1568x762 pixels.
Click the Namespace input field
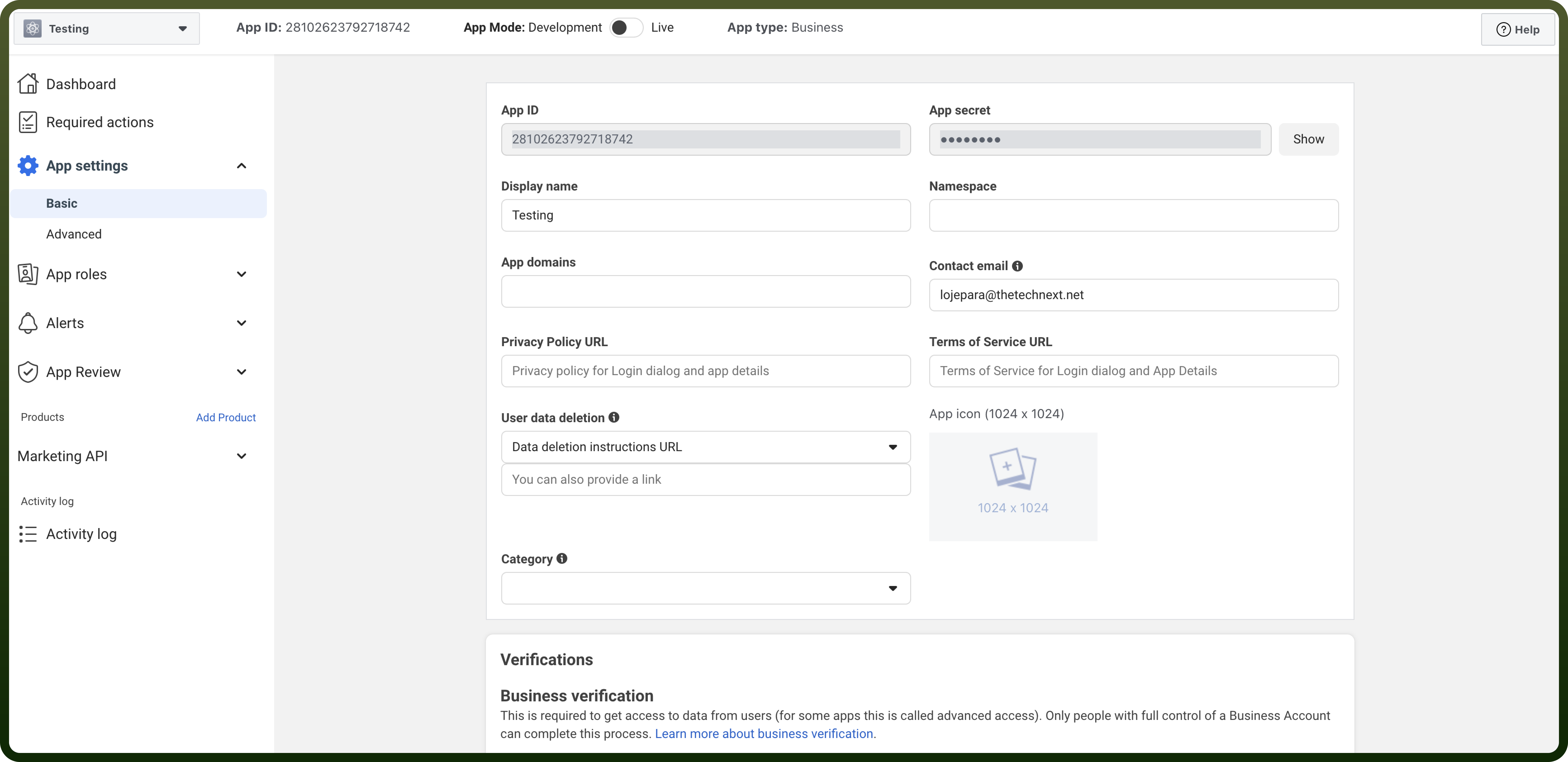pos(1134,215)
